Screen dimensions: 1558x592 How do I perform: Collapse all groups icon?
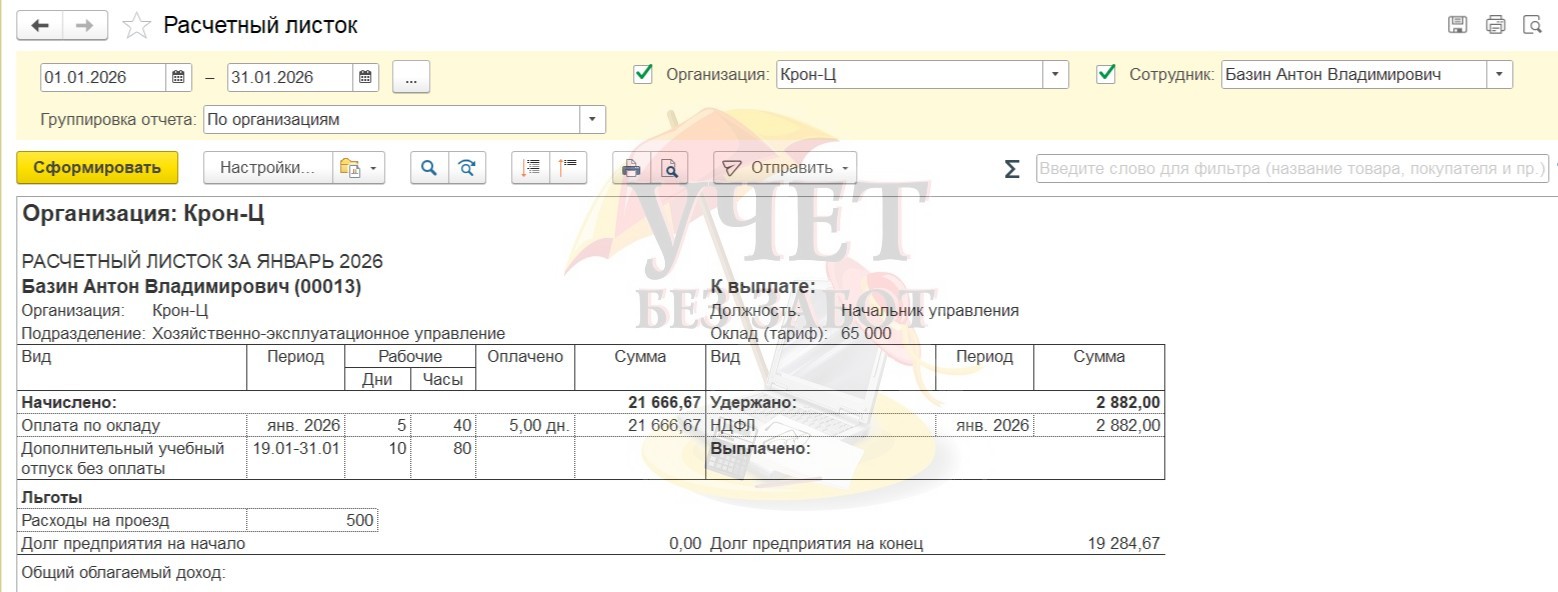568,168
